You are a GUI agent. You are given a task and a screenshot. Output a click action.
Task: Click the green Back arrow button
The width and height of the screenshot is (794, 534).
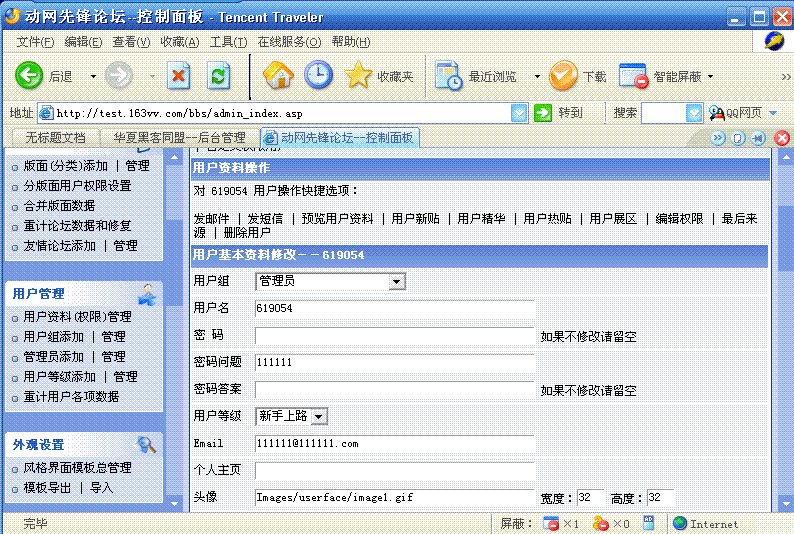[29, 75]
